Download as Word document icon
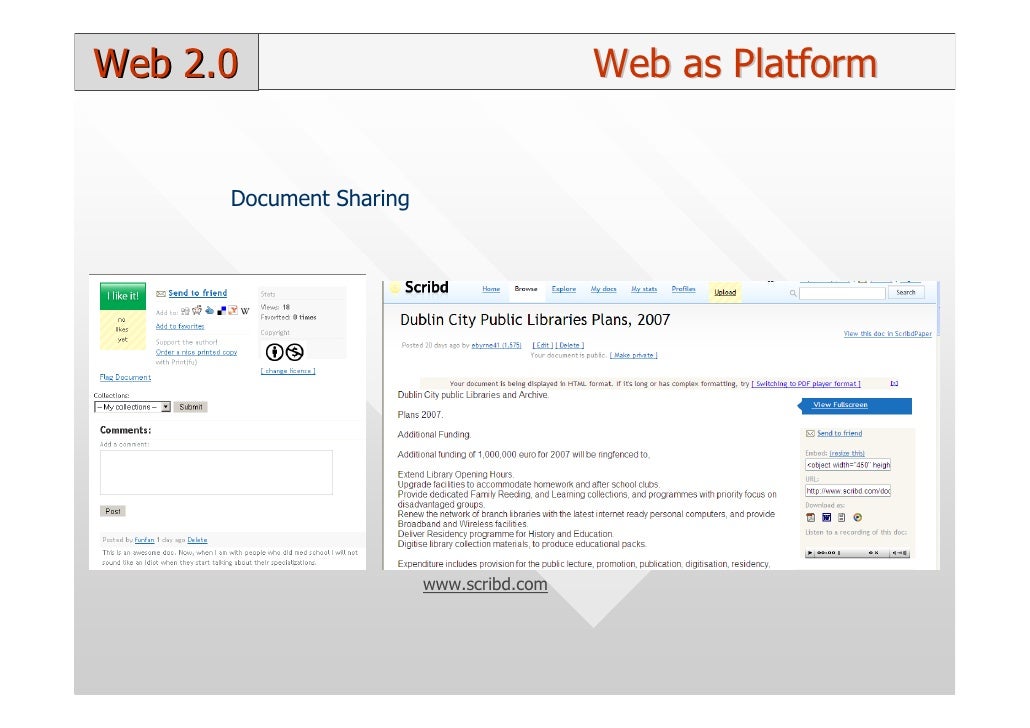This screenshot has width=1030, height=728. coord(826,518)
